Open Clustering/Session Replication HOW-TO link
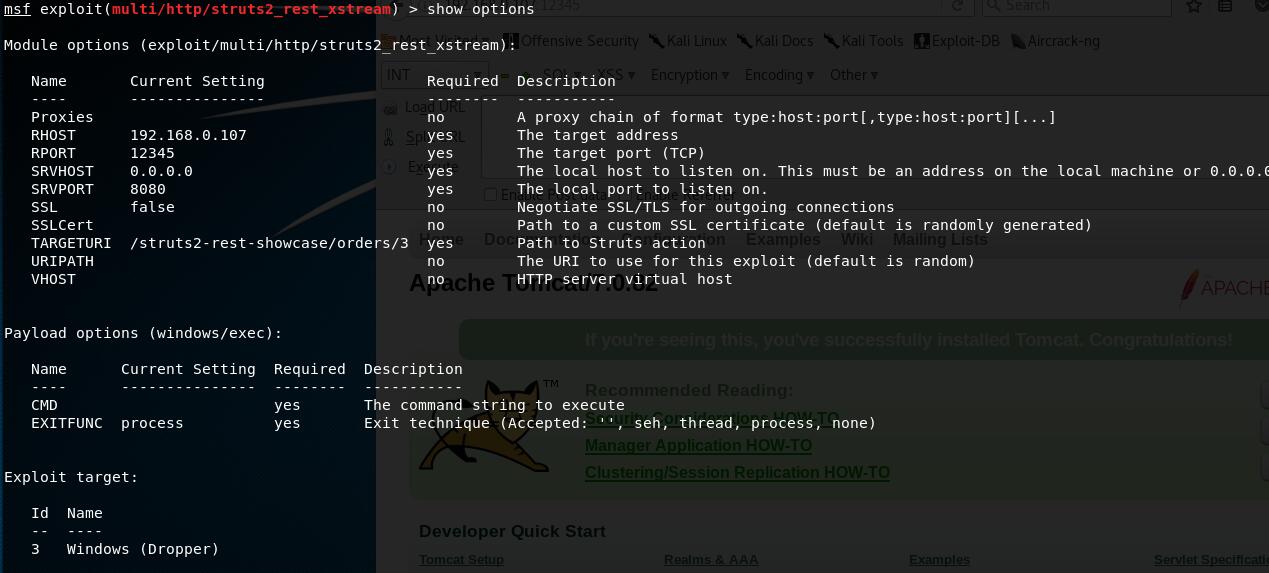Viewport: 1269px width, 573px height. [x=737, y=472]
